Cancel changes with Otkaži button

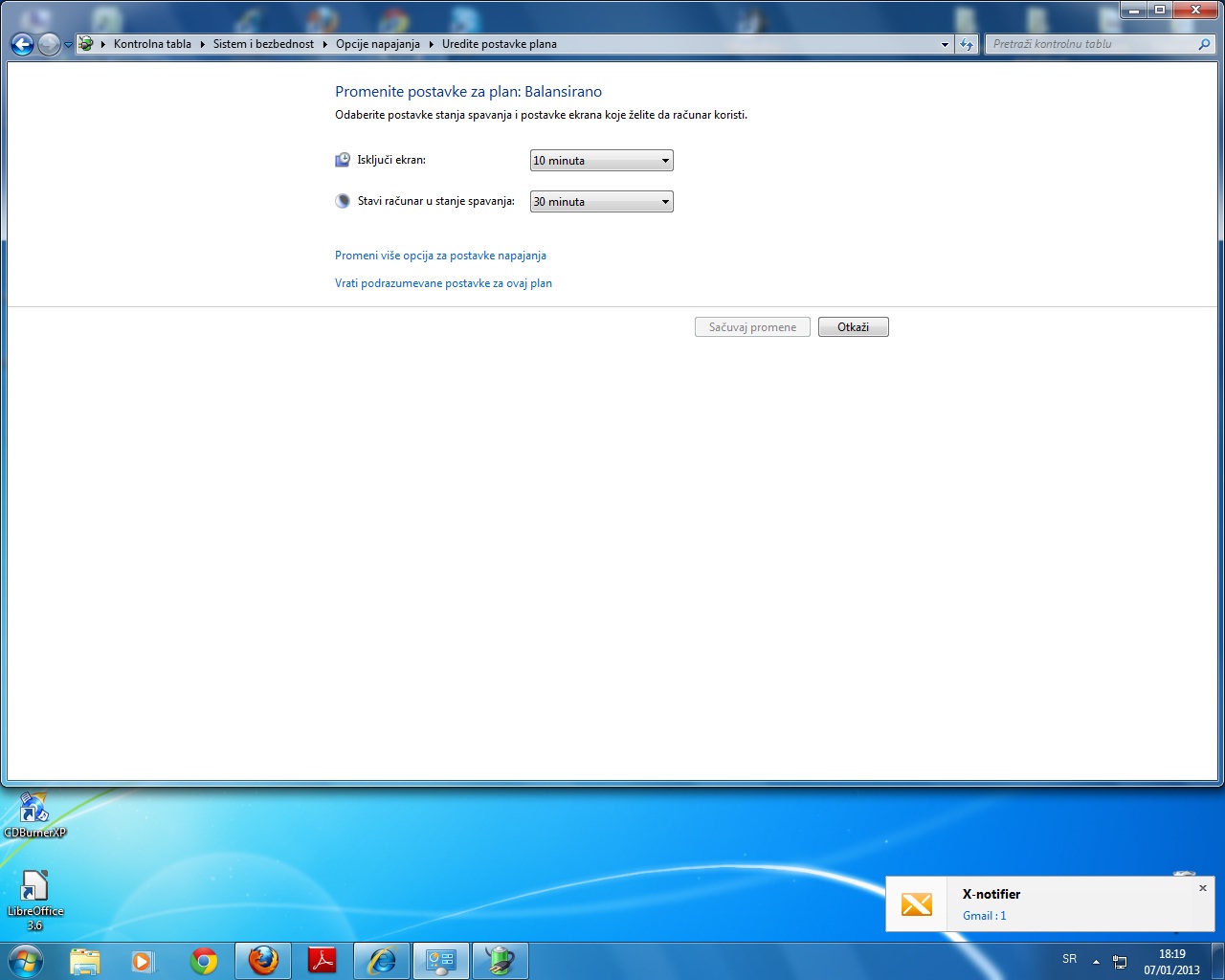(854, 327)
